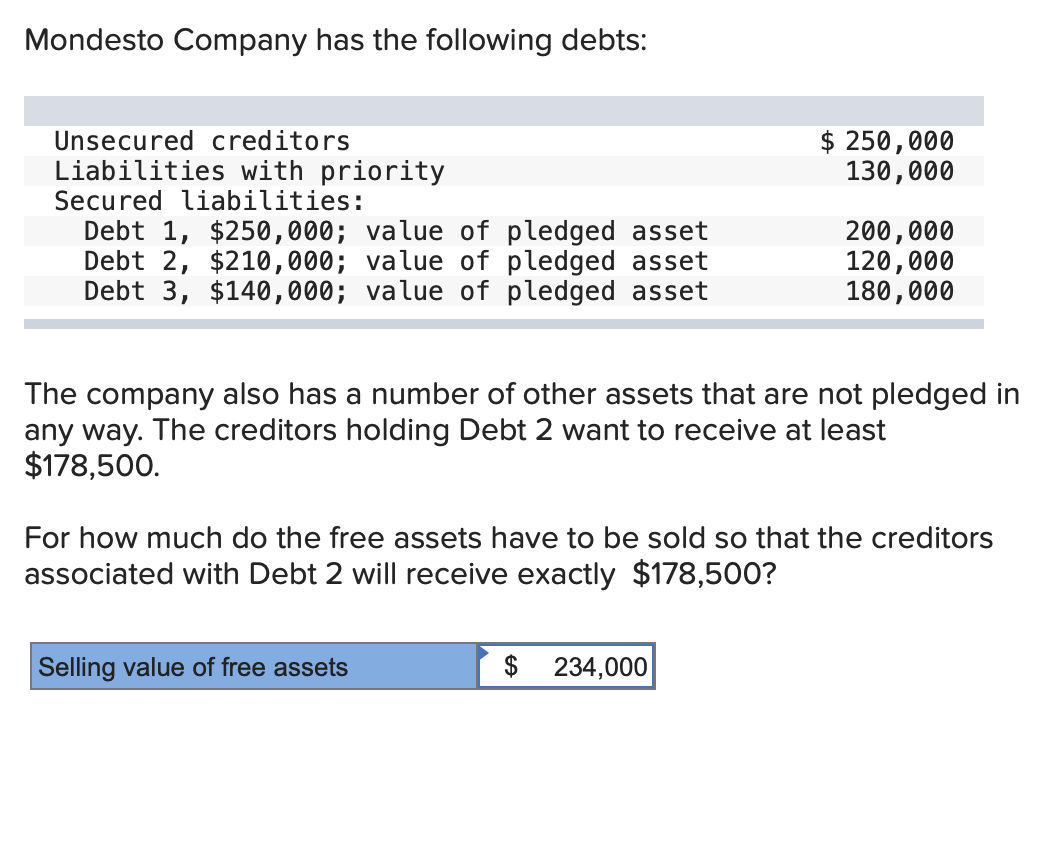Image resolution: width=1064 pixels, height=856 pixels.
Task: Click the selling value input field showing 234,000
Action: (x=566, y=666)
